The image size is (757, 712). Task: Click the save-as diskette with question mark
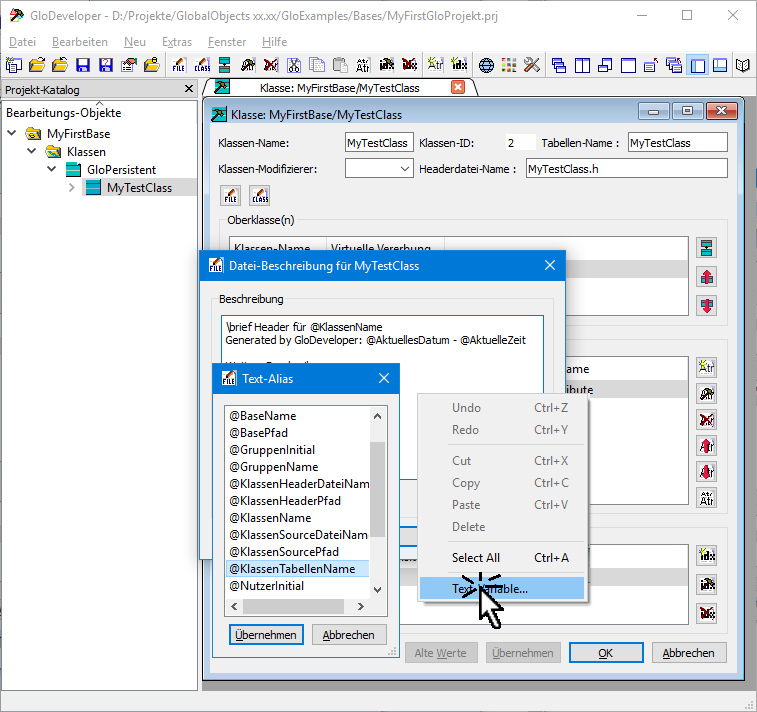106,65
